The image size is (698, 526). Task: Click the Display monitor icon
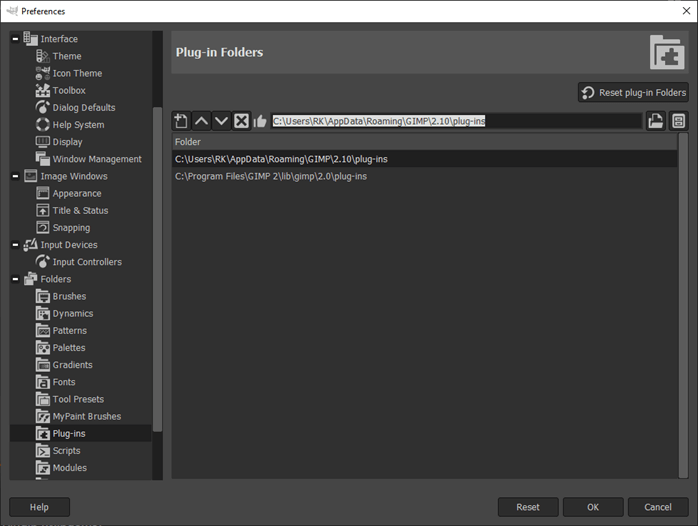pyautogui.click(x=43, y=142)
